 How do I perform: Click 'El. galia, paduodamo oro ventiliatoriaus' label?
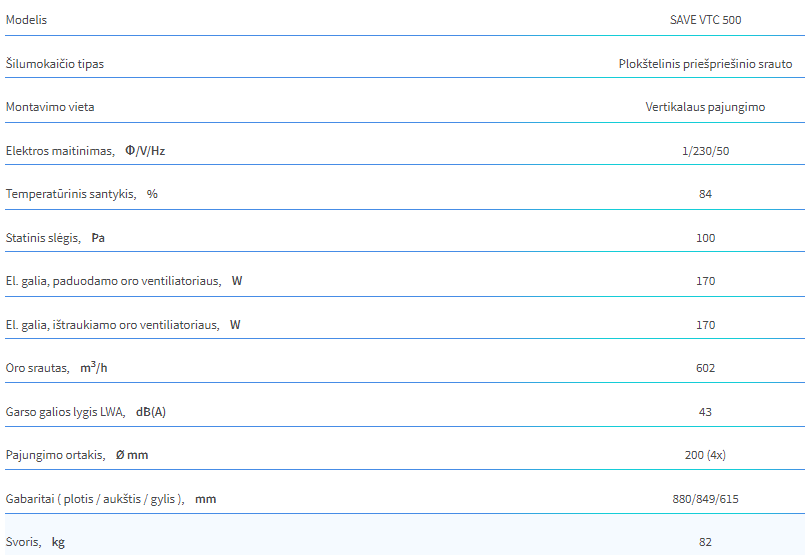[x=113, y=281]
